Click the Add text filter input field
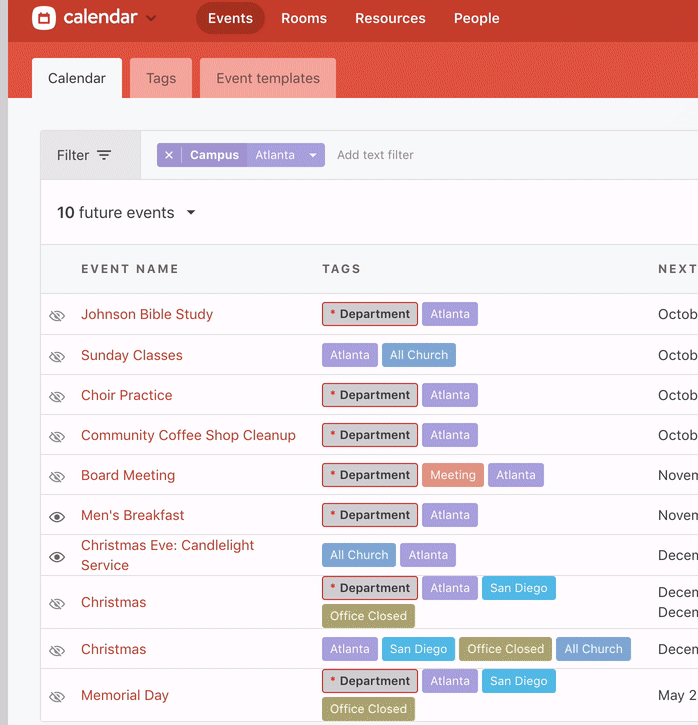The image size is (698, 725). [375, 155]
